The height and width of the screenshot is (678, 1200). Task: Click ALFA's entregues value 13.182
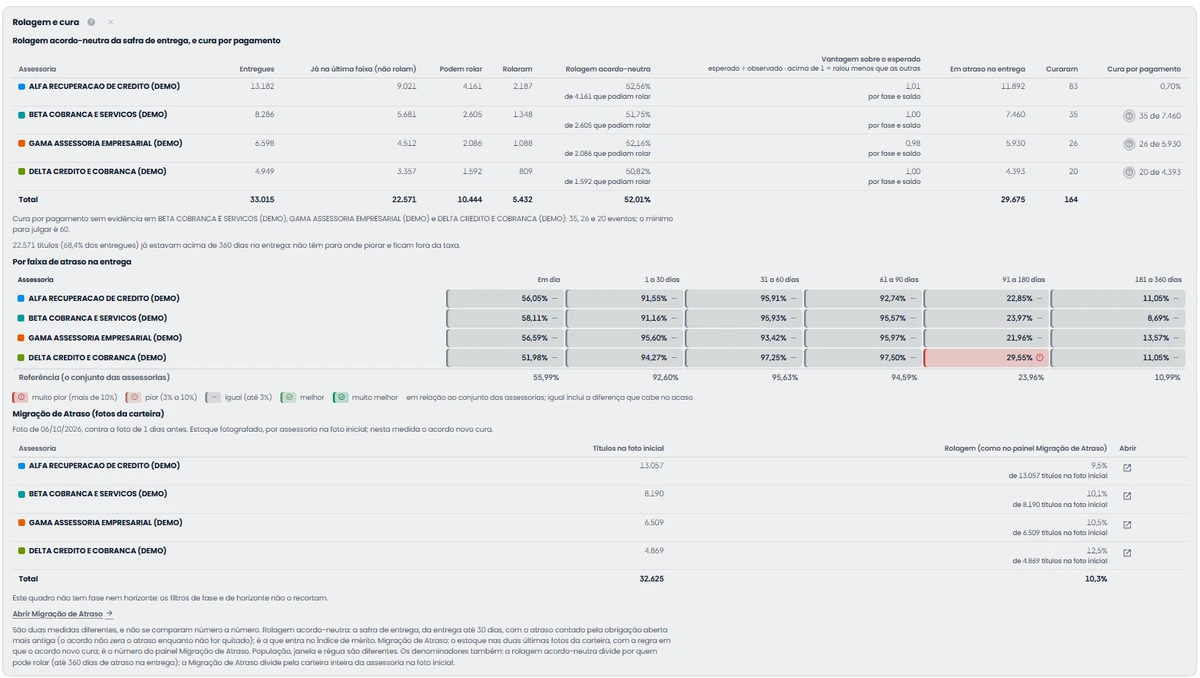(262, 87)
